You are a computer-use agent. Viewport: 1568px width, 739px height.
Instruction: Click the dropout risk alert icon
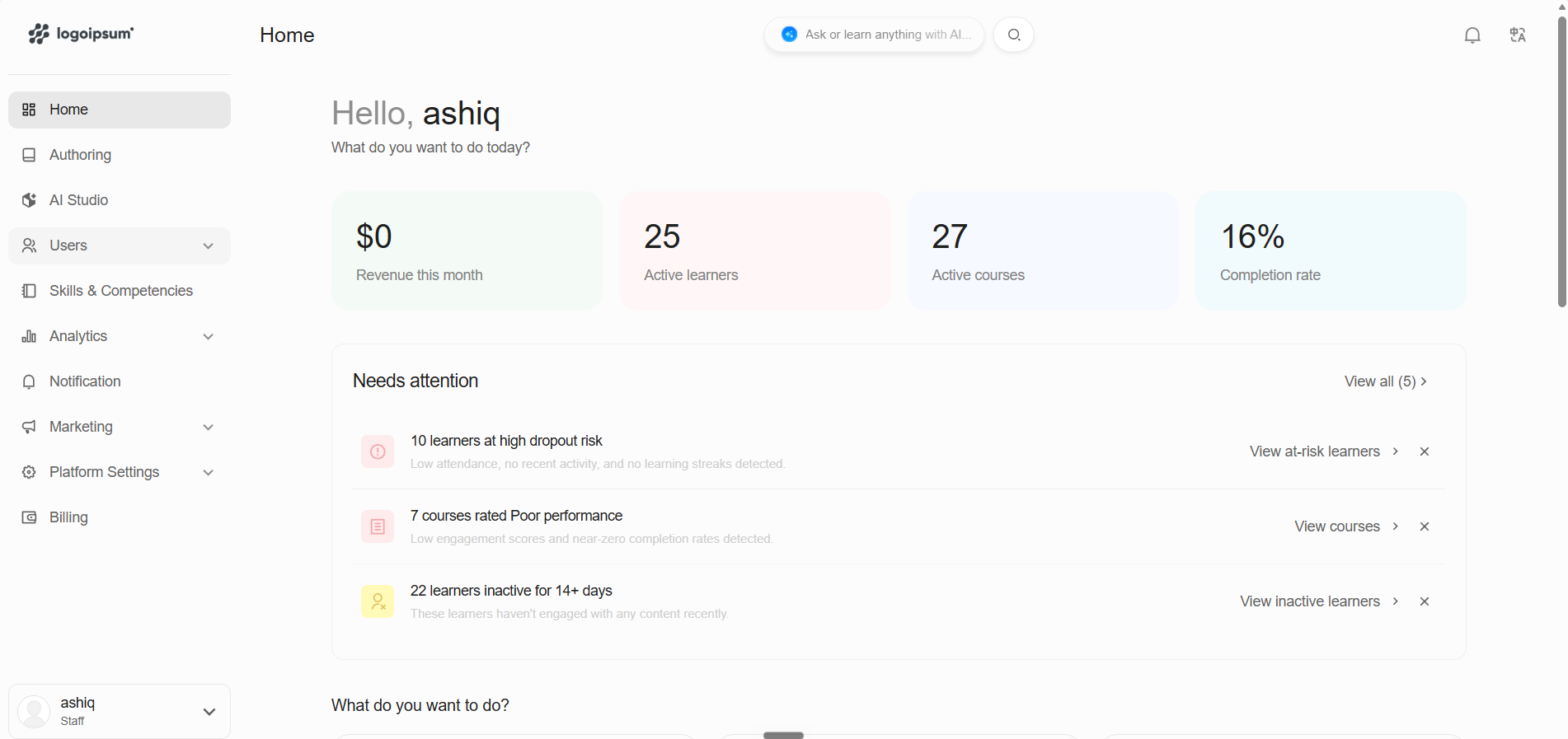point(378,451)
